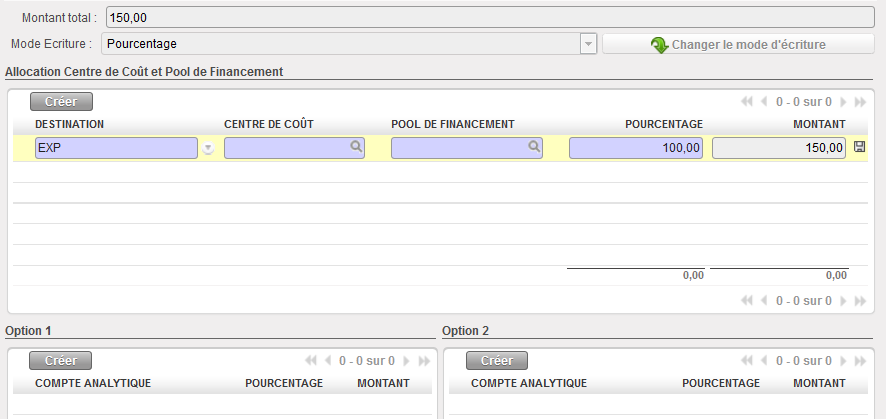Go to the first page in top allocation pager
The width and height of the screenshot is (886, 419).
click(x=747, y=102)
